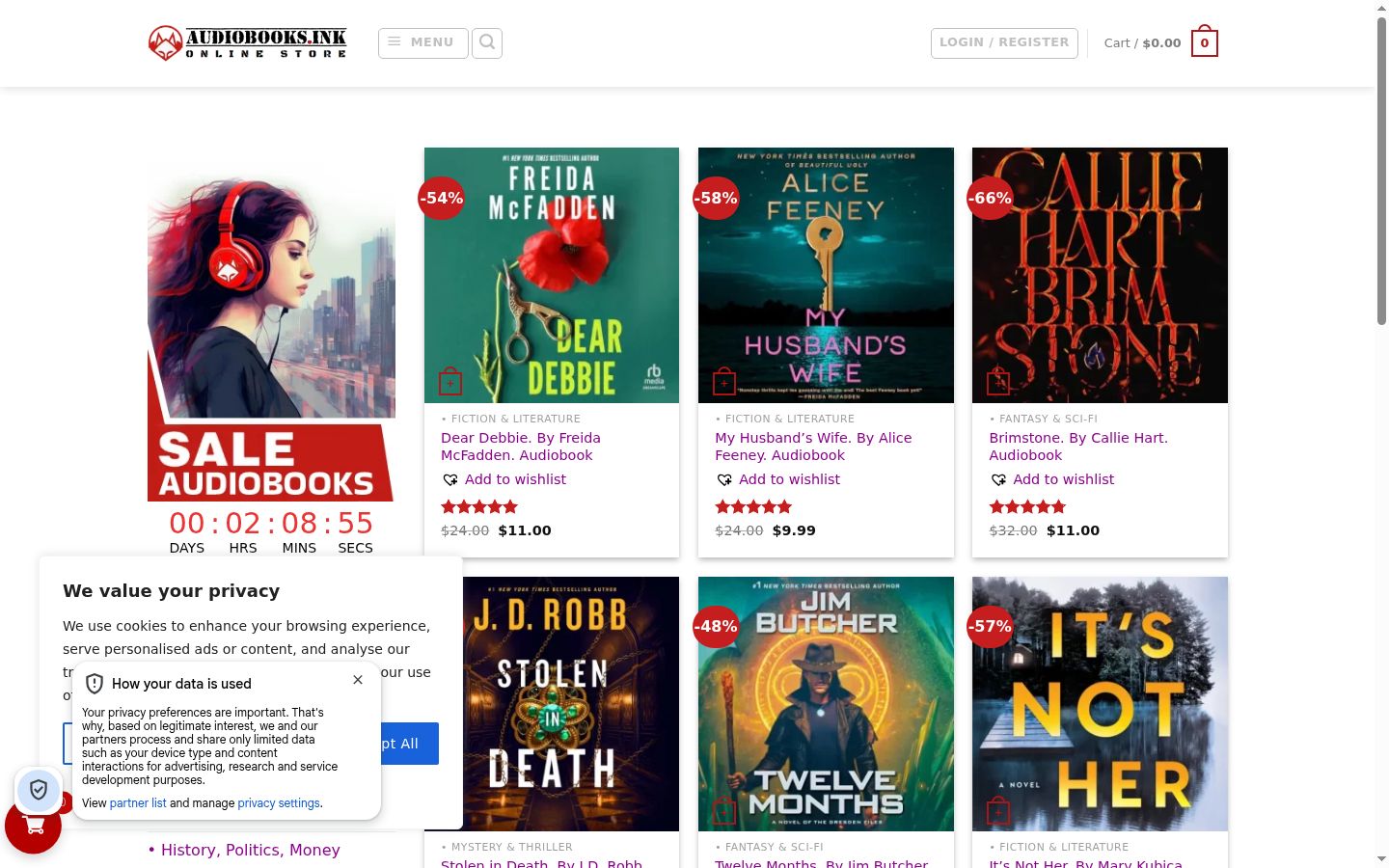Click the wishlist heart icon for Brimstone
This screenshot has height=868, width=1389.
[998, 479]
